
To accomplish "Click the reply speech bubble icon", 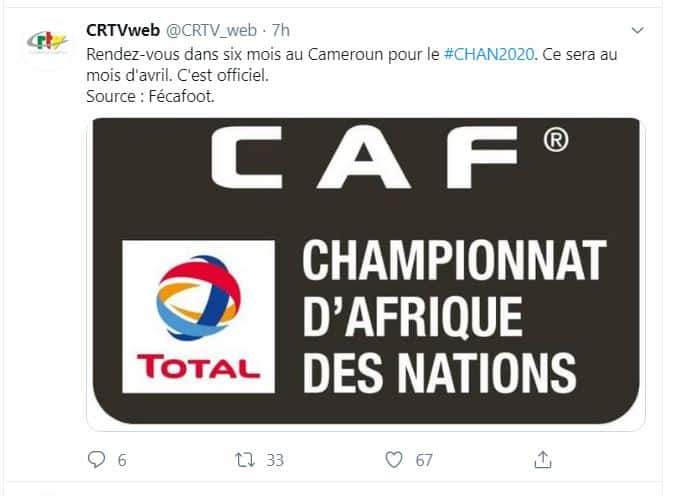I will pyautogui.click(x=96, y=460).
